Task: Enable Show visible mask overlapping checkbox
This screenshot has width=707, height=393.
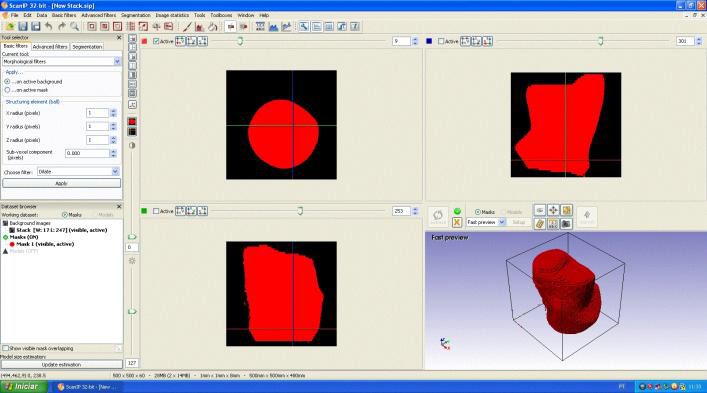Action: pos(5,348)
